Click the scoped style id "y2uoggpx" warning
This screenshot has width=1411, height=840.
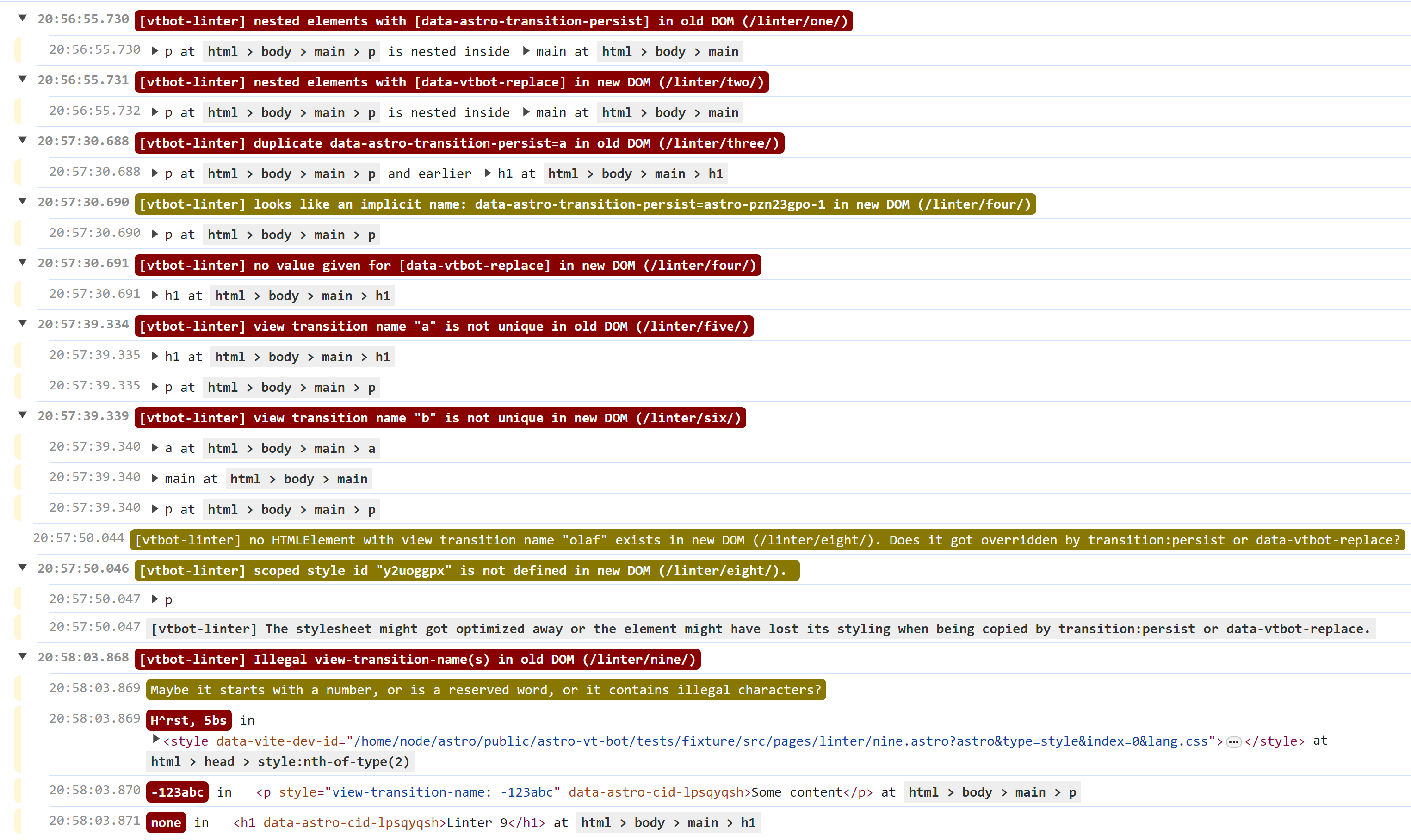pyautogui.click(x=466, y=571)
